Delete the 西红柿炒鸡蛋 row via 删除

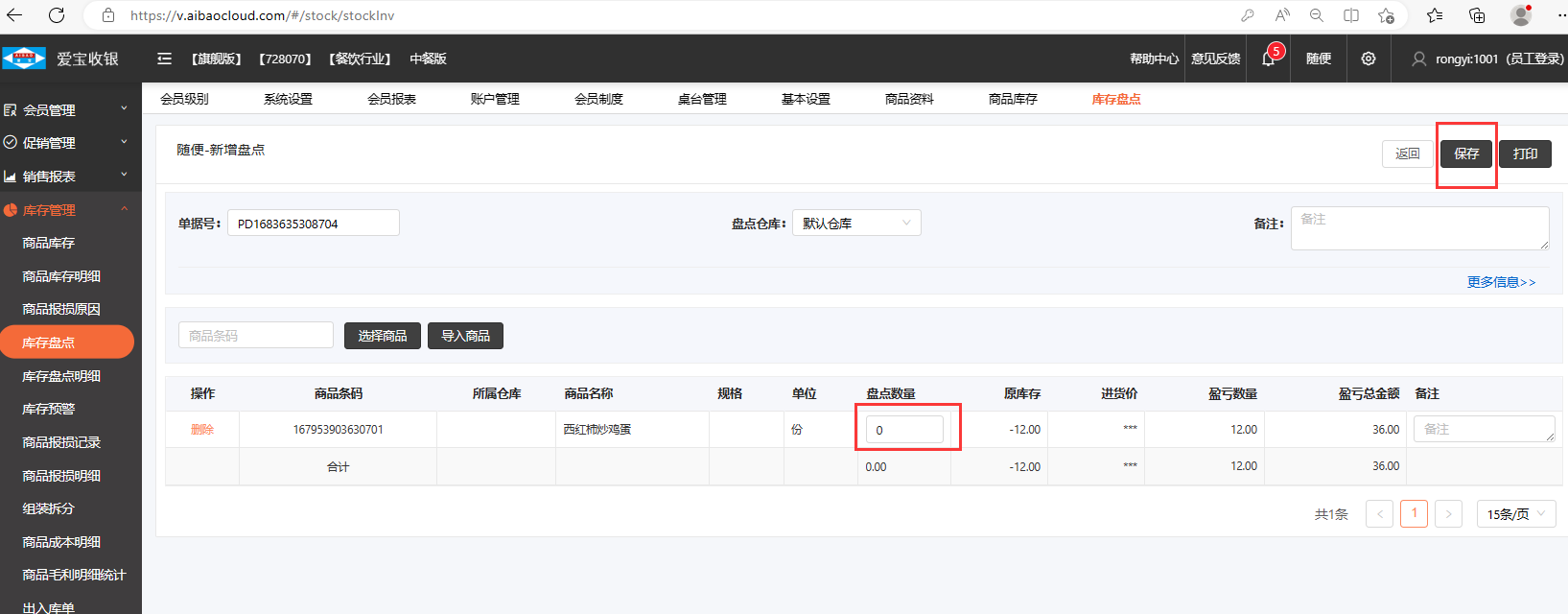click(202, 430)
